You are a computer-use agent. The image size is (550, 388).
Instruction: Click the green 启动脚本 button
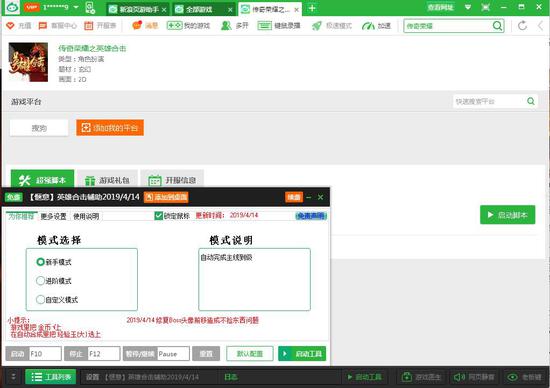508,215
